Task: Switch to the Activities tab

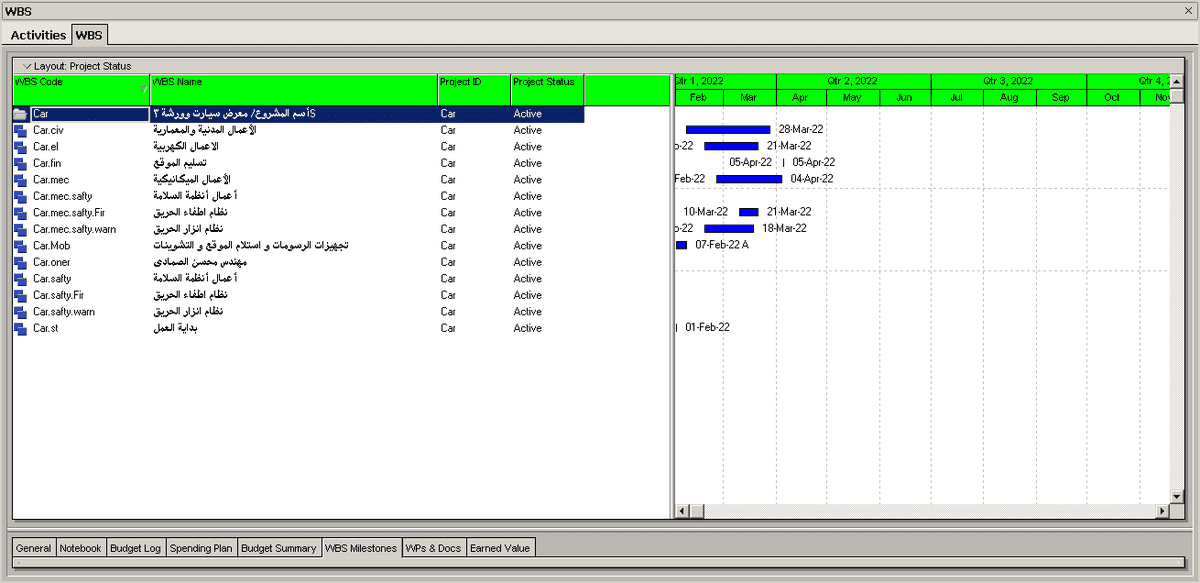Action: coord(38,35)
